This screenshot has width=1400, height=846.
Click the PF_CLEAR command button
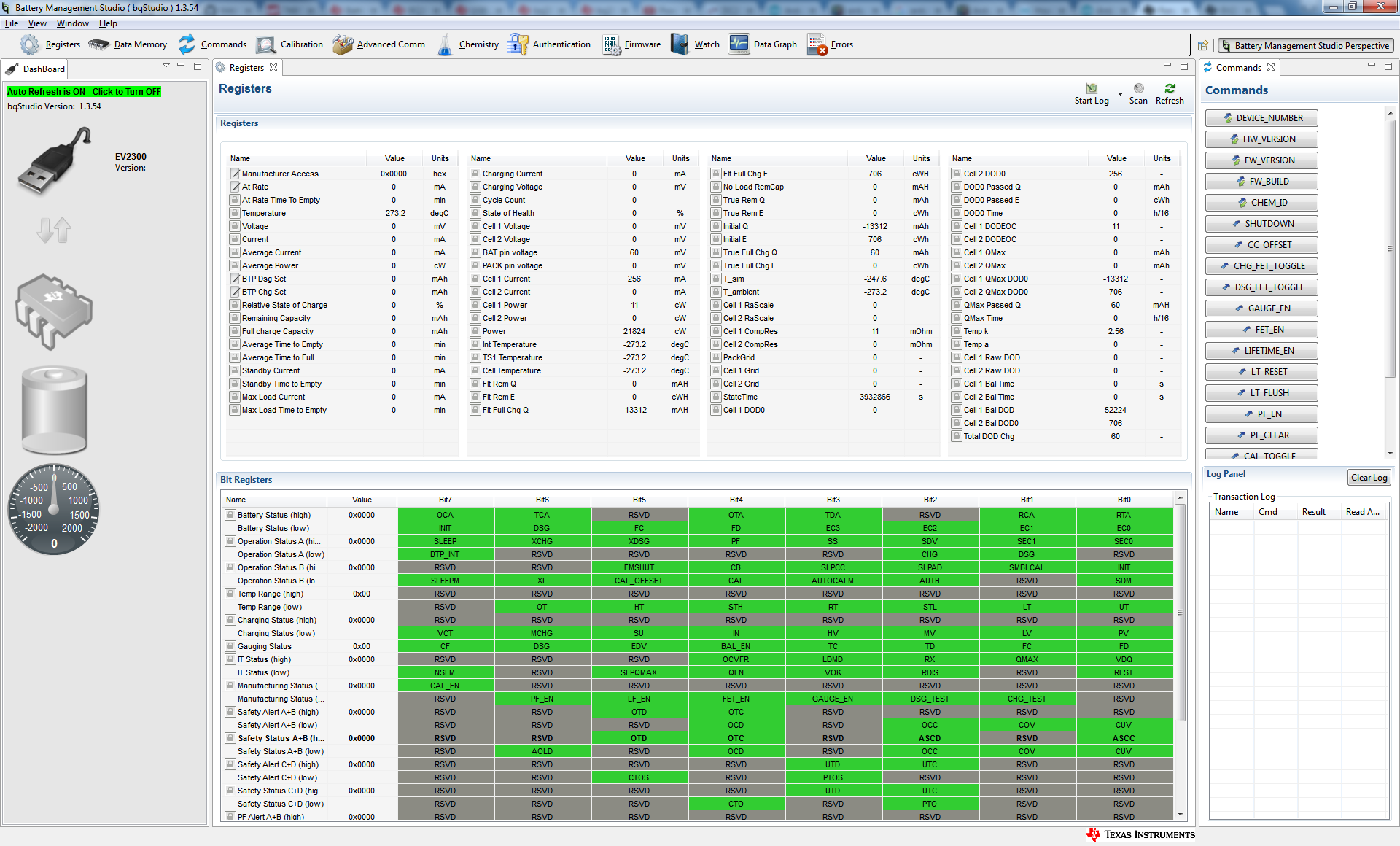[x=1261, y=435]
